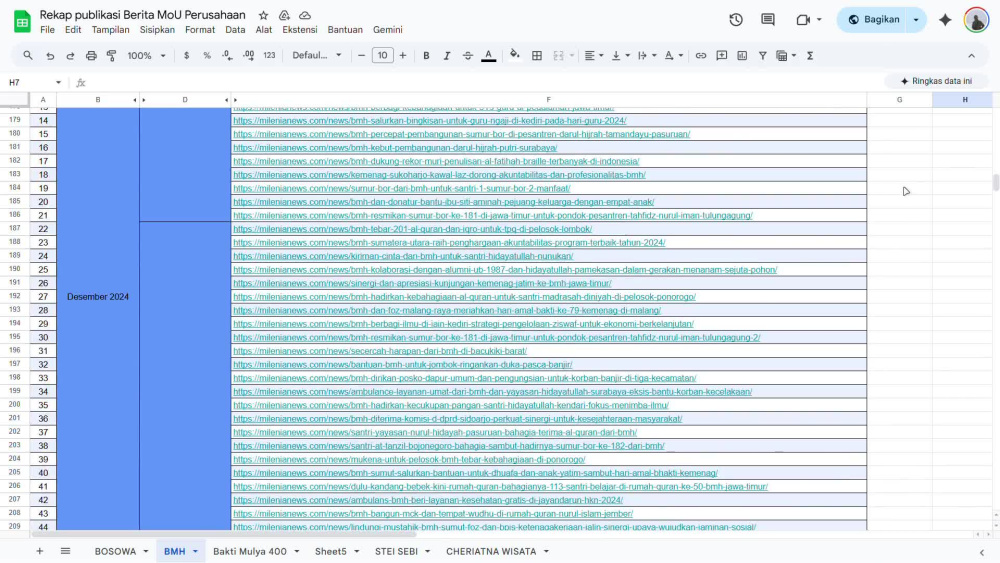Open the Tampilan menu
The height and width of the screenshot is (563, 1000).
[110, 30]
